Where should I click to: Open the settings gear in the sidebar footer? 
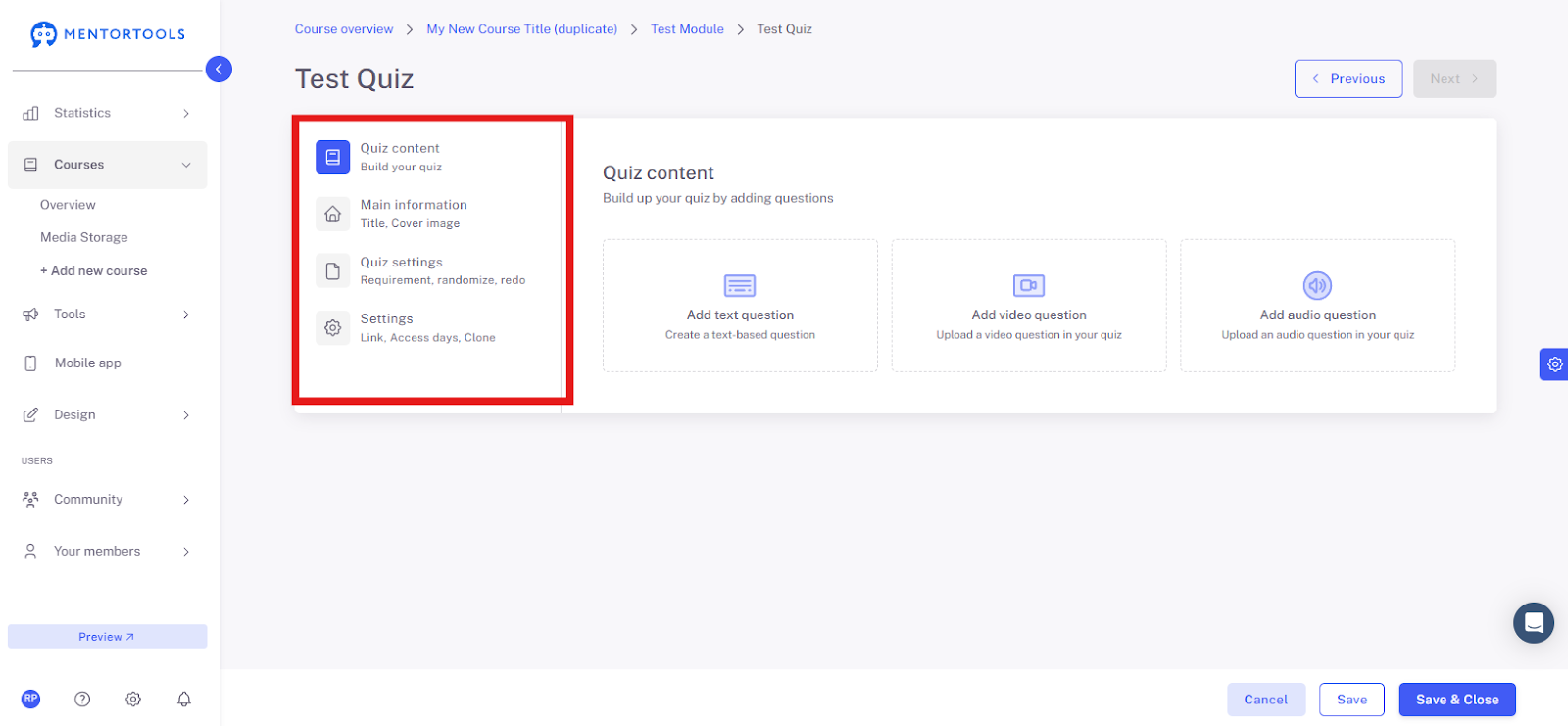coord(133,699)
